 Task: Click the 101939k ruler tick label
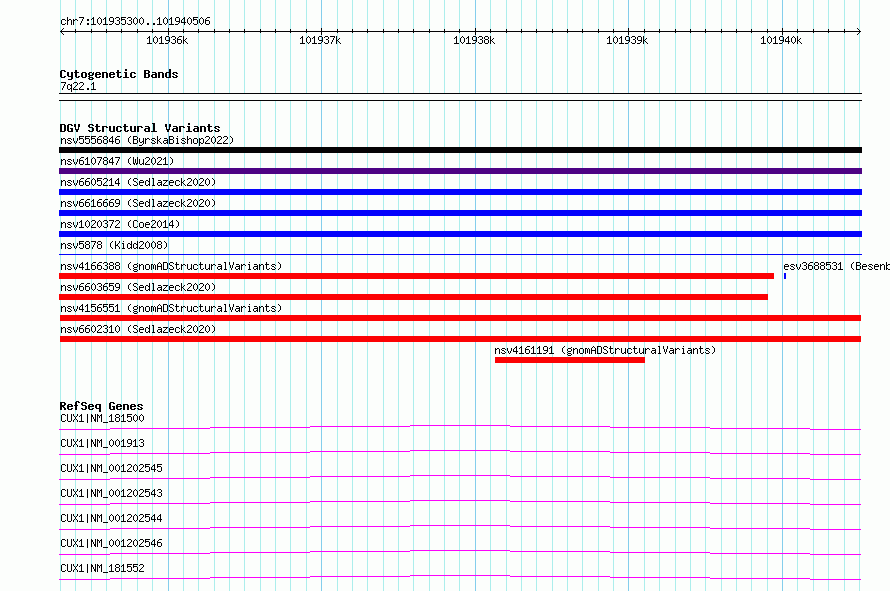[627, 40]
